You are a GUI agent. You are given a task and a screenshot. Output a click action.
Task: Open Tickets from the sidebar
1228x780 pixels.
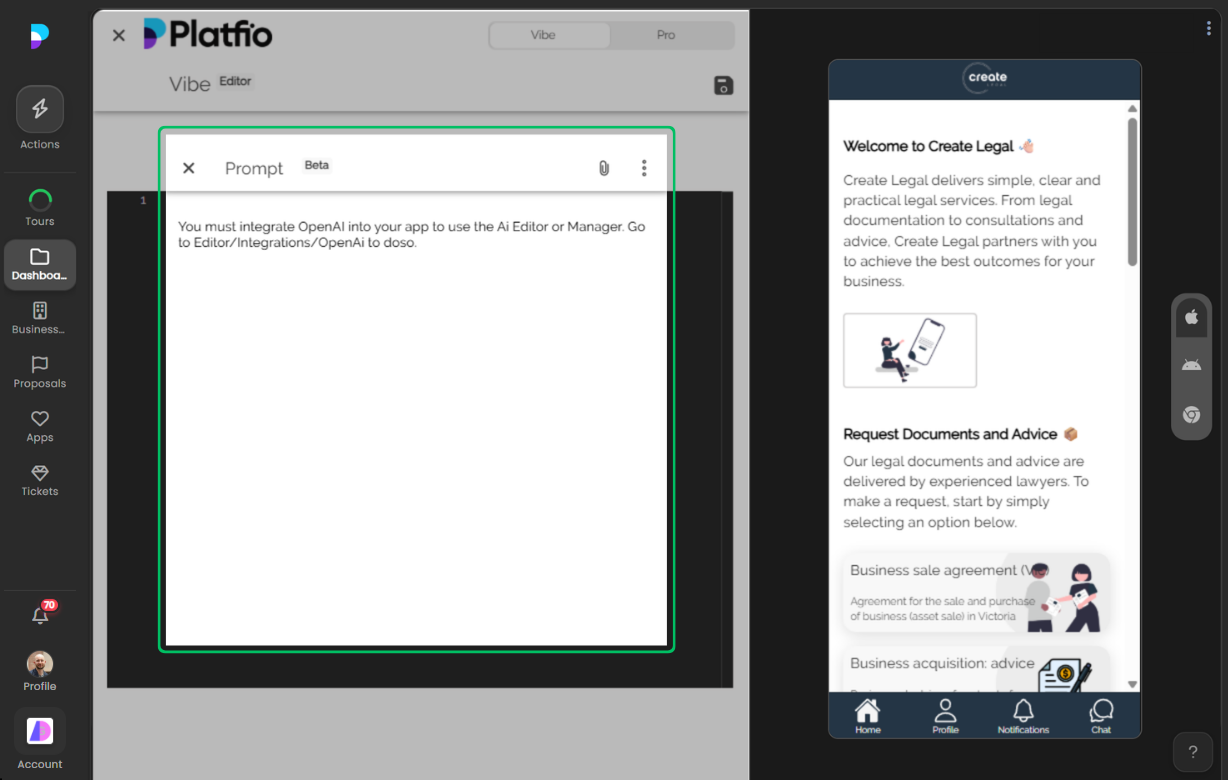tap(40, 480)
